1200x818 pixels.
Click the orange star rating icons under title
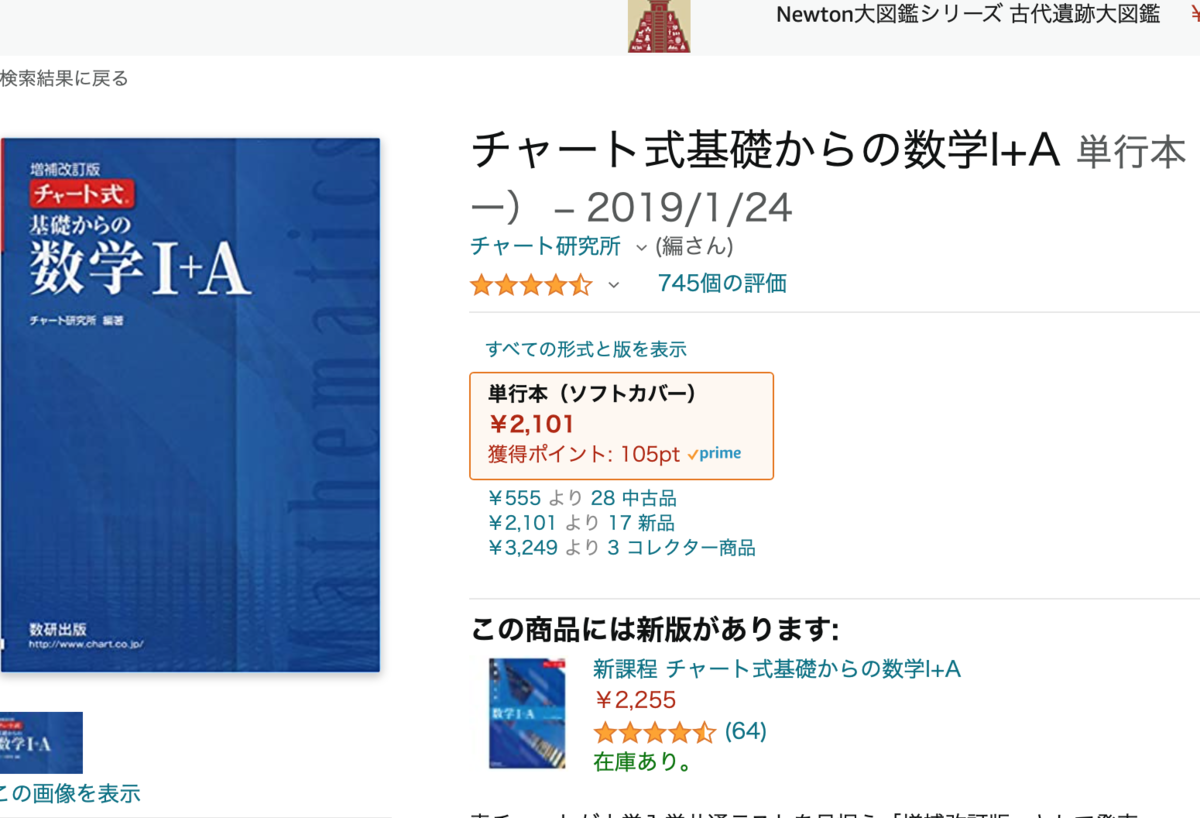(x=531, y=285)
